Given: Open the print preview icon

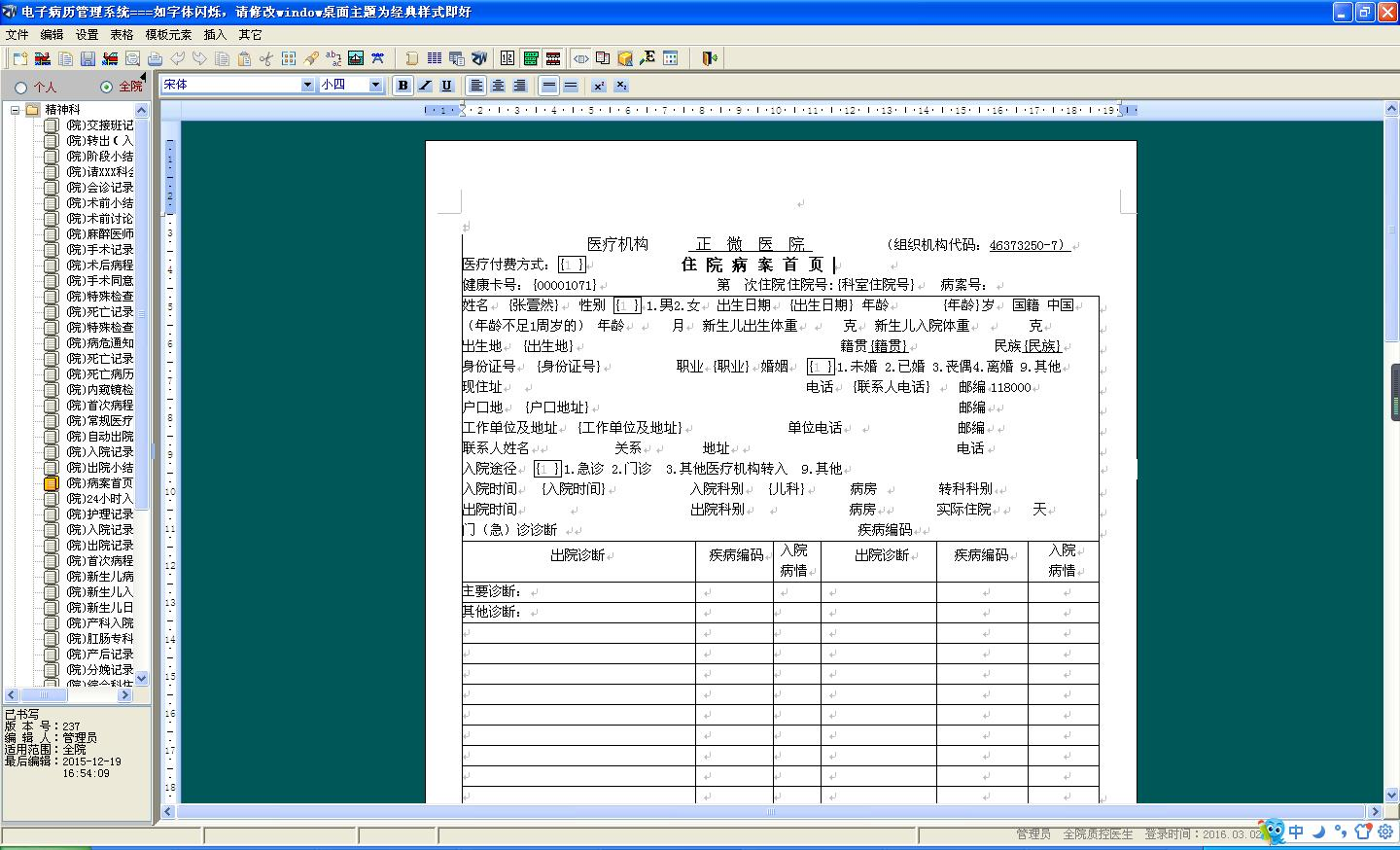Looking at the screenshot, I should (132, 58).
